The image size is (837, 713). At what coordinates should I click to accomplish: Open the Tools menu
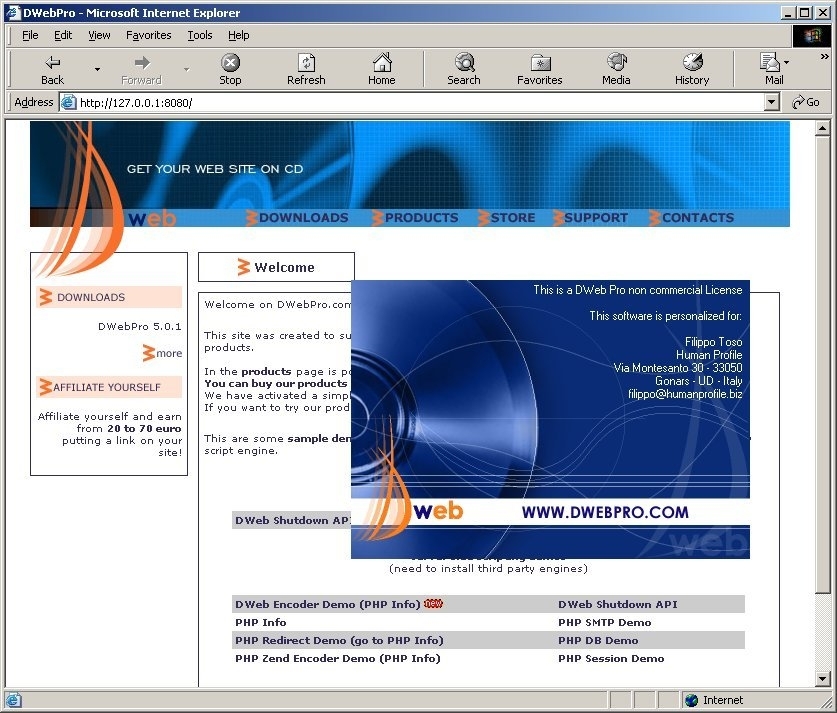(200, 35)
